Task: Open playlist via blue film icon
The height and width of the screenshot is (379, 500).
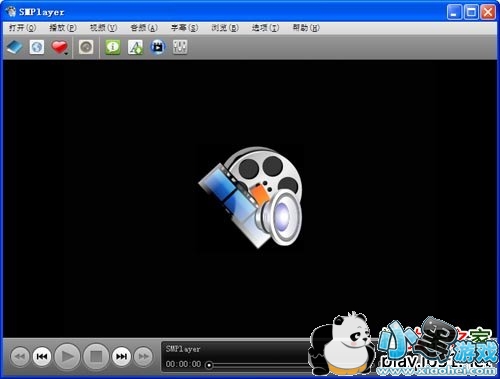Action: (158, 47)
